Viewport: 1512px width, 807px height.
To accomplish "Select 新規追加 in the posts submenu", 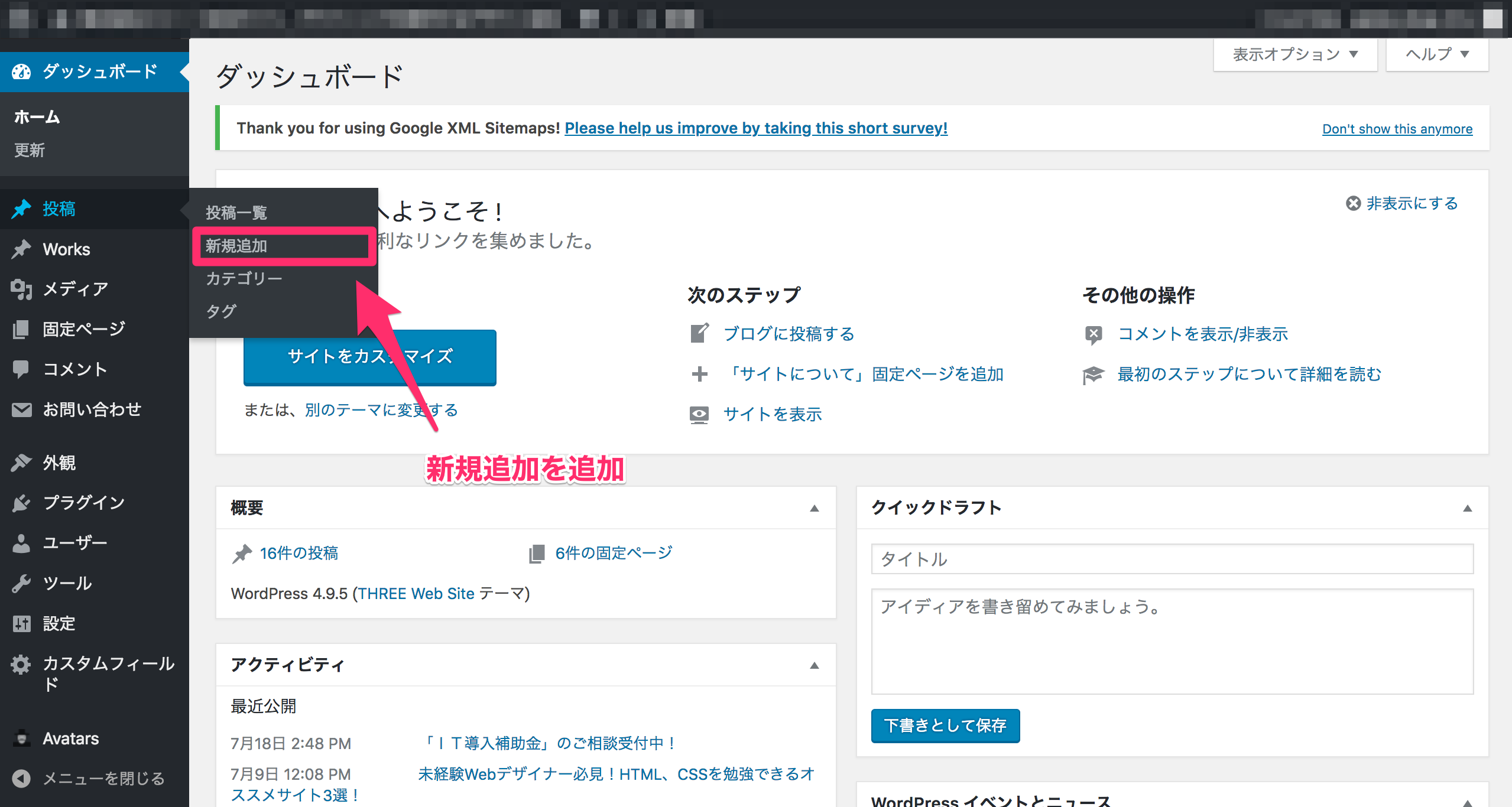I will (236, 246).
